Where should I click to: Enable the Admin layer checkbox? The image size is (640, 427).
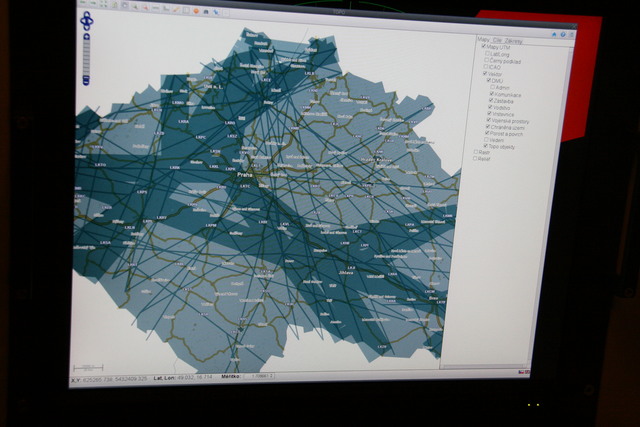[493, 87]
